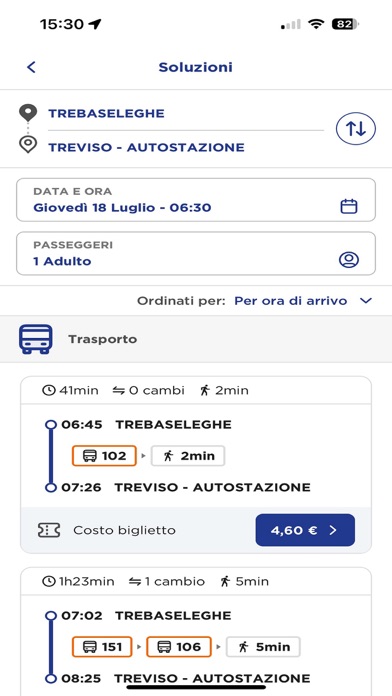The image size is (392, 696).
Task: Tap the 2min walking segment badge
Action: (188, 456)
